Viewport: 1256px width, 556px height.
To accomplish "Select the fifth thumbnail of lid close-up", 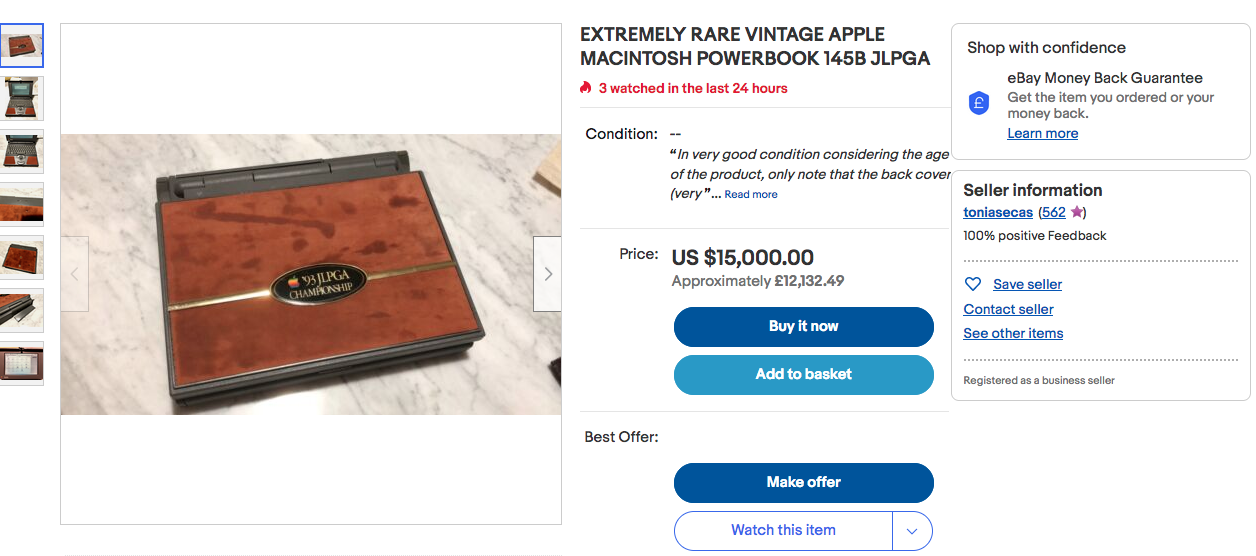I will (21, 258).
